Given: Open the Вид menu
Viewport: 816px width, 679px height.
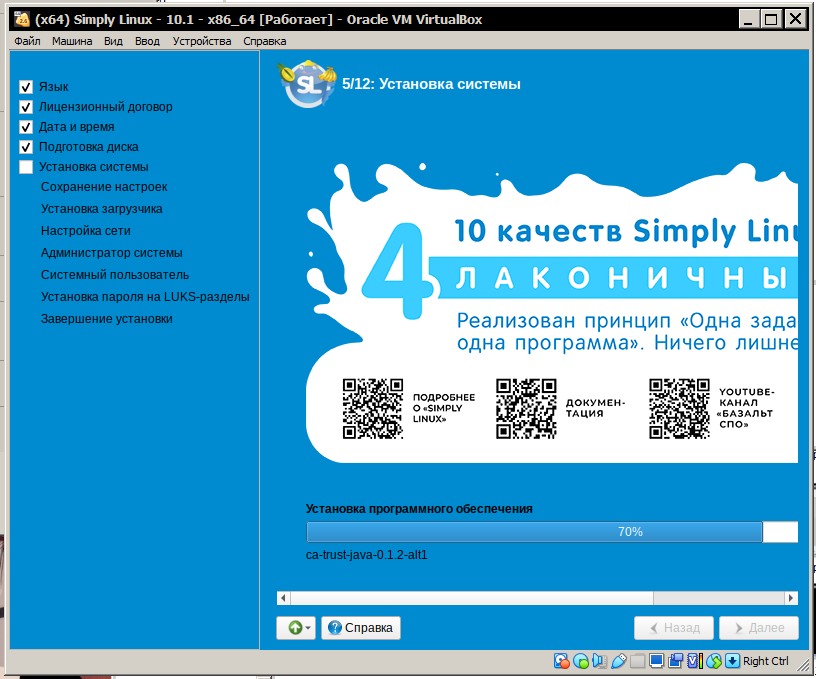Looking at the screenshot, I should tap(113, 41).
